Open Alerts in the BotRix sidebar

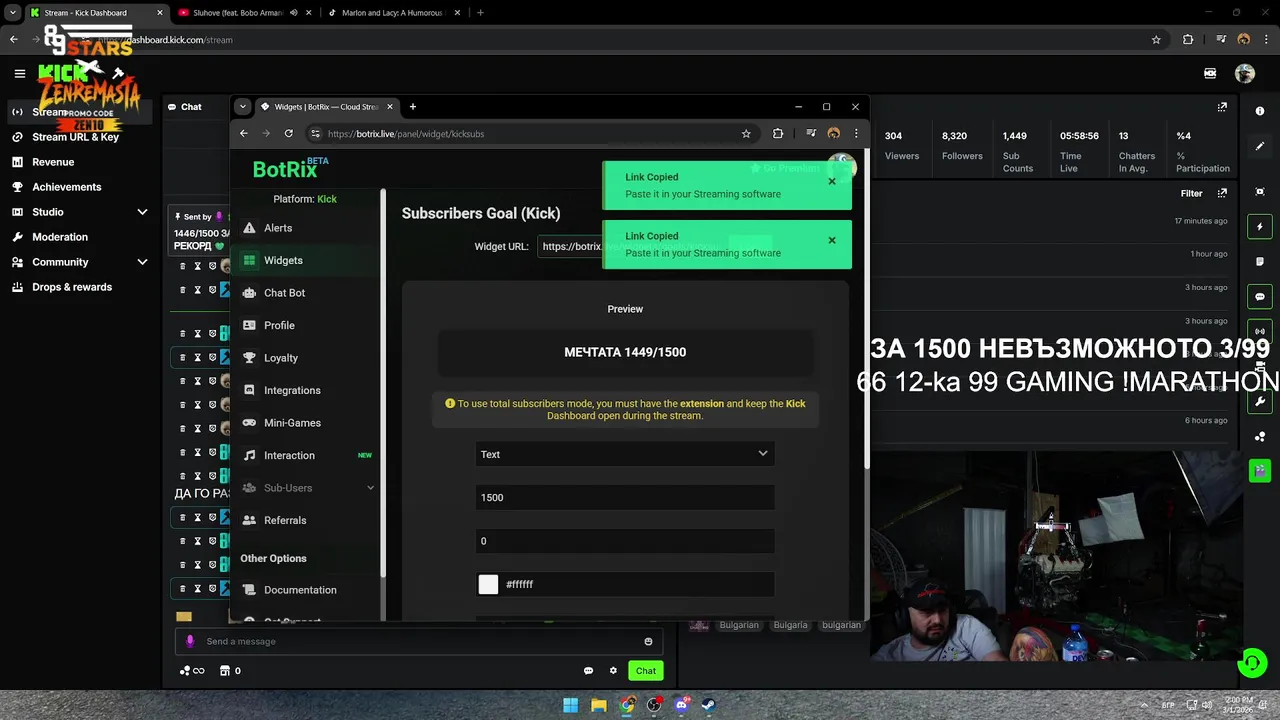pyautogui.click(x=306, y=228)
